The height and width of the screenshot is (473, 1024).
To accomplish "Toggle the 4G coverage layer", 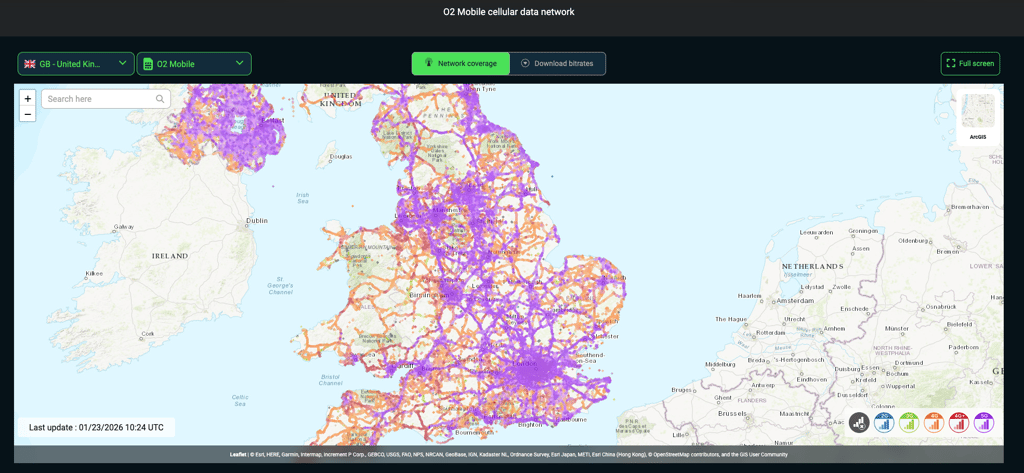I will (934, 423).
